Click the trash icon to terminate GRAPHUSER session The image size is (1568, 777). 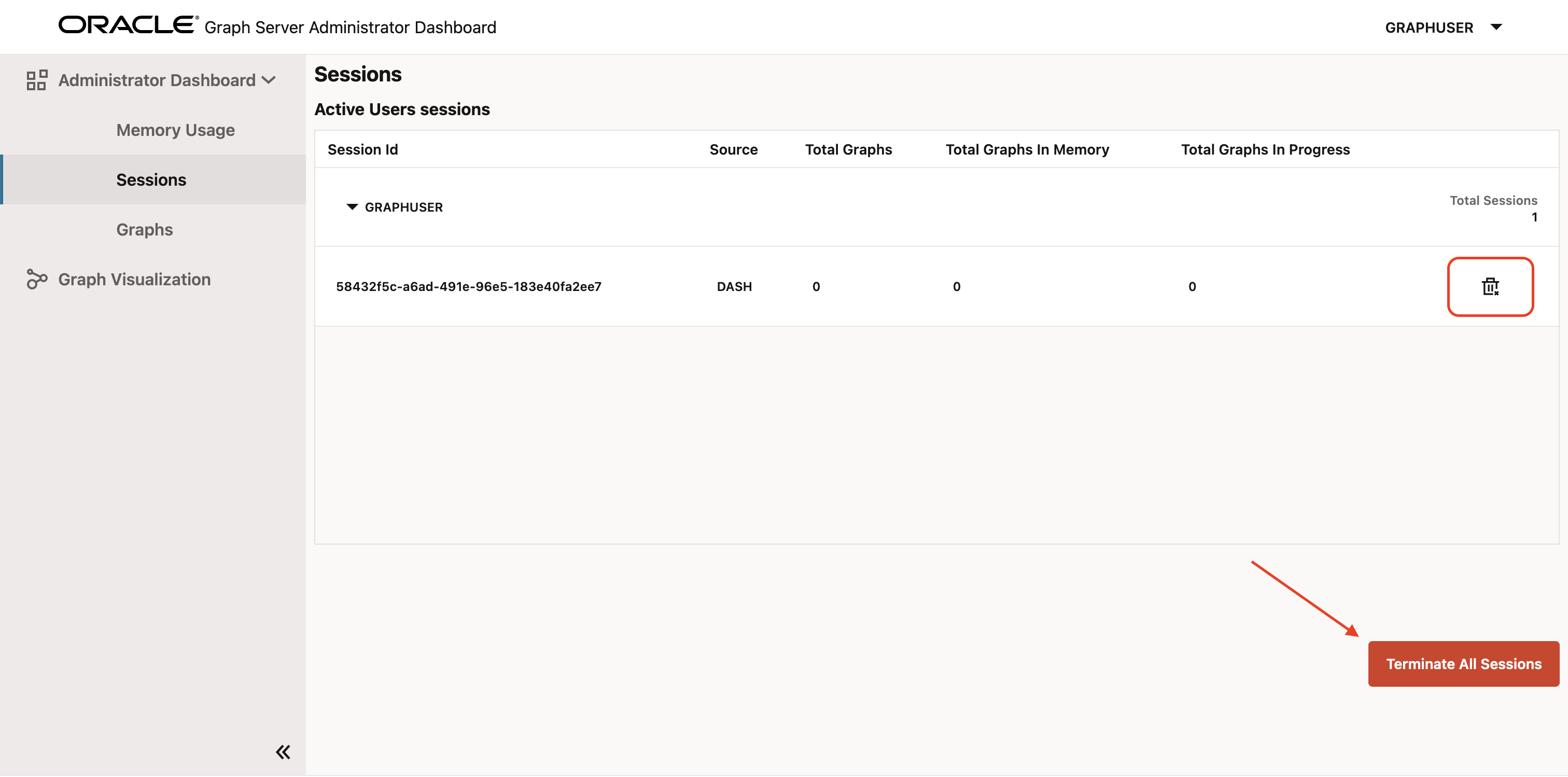[1490, 286]
